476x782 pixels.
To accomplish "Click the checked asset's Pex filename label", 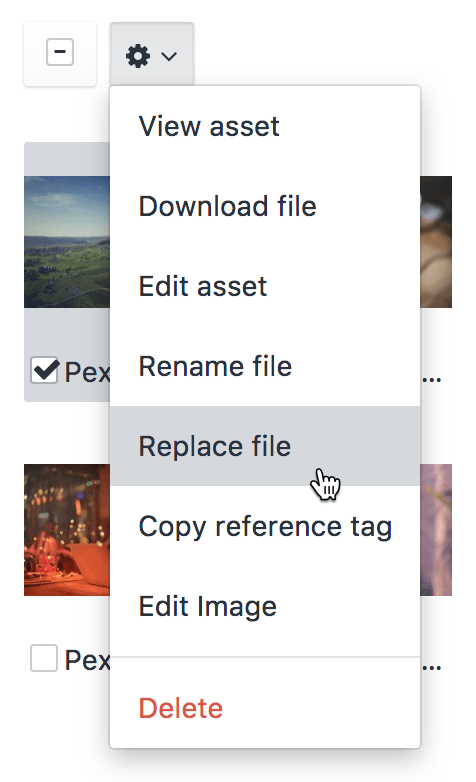I will 87,372.
